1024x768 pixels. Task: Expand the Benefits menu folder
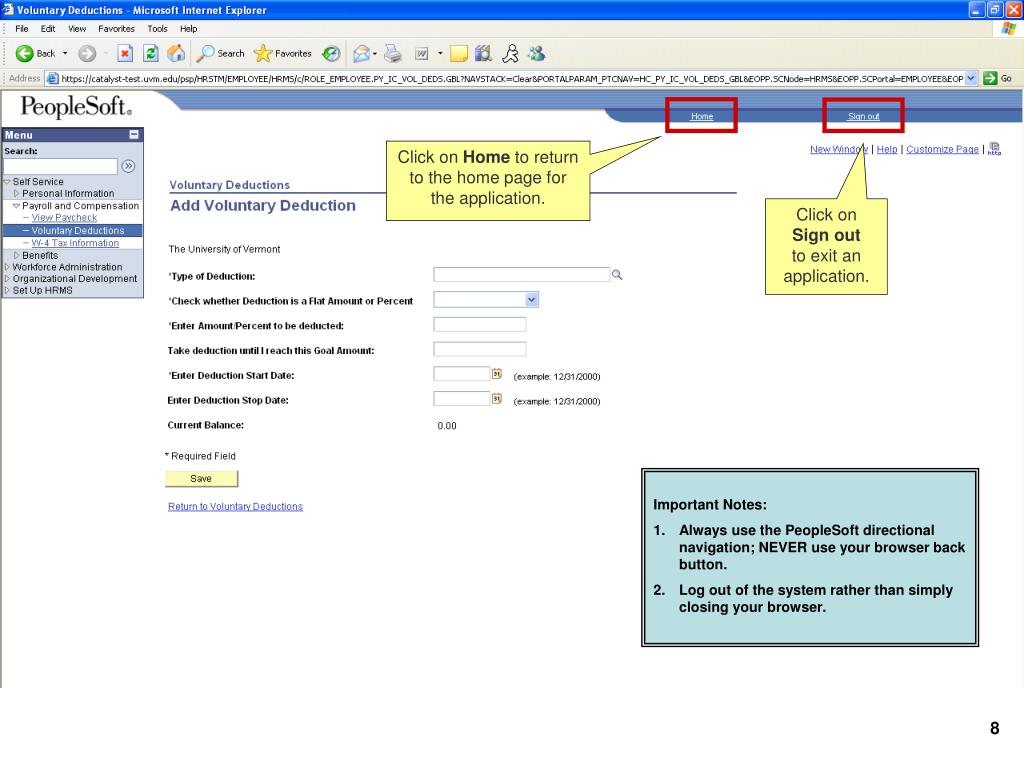pos(16,255)
